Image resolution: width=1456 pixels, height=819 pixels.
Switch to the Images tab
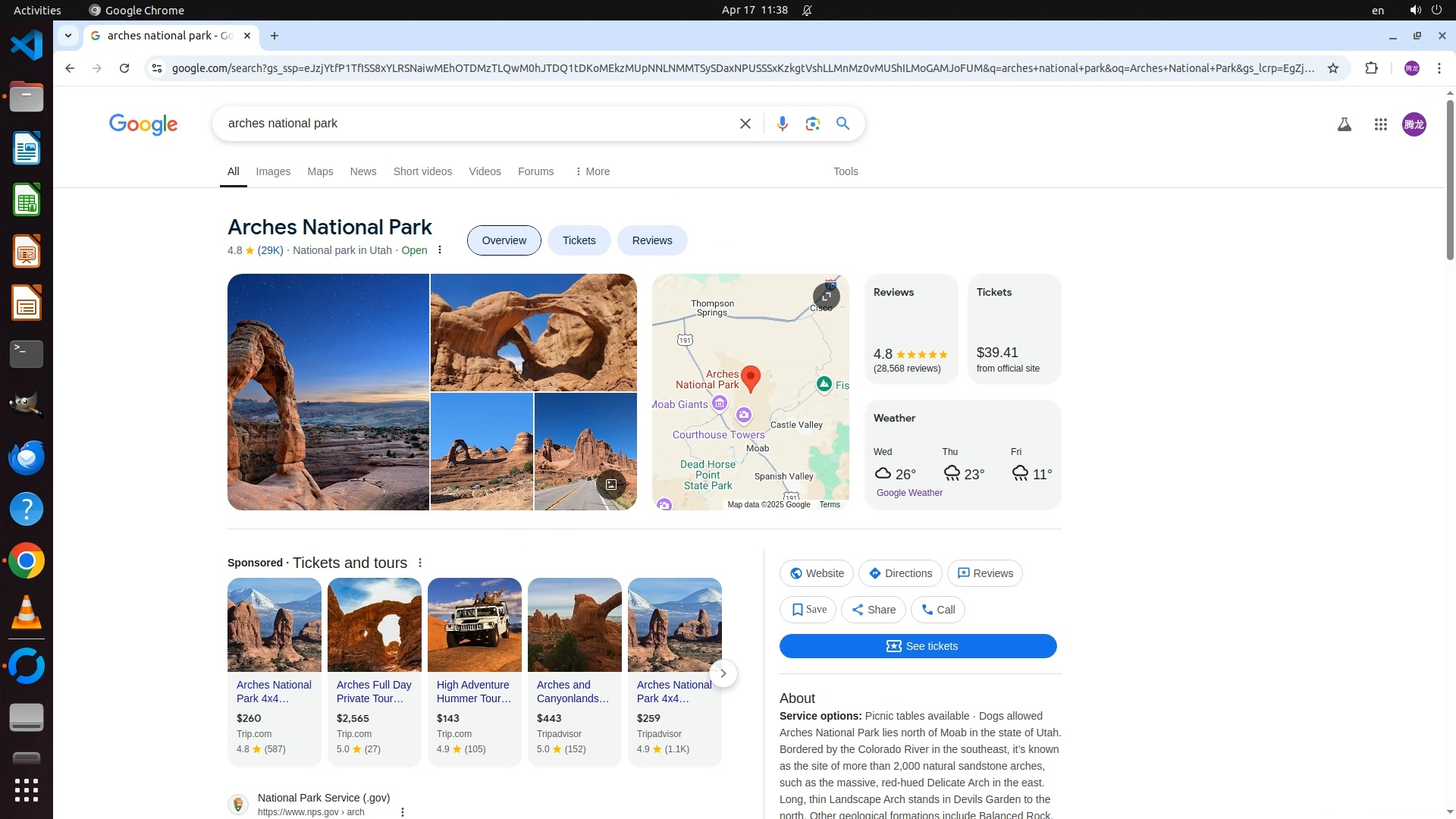[273, 171]
